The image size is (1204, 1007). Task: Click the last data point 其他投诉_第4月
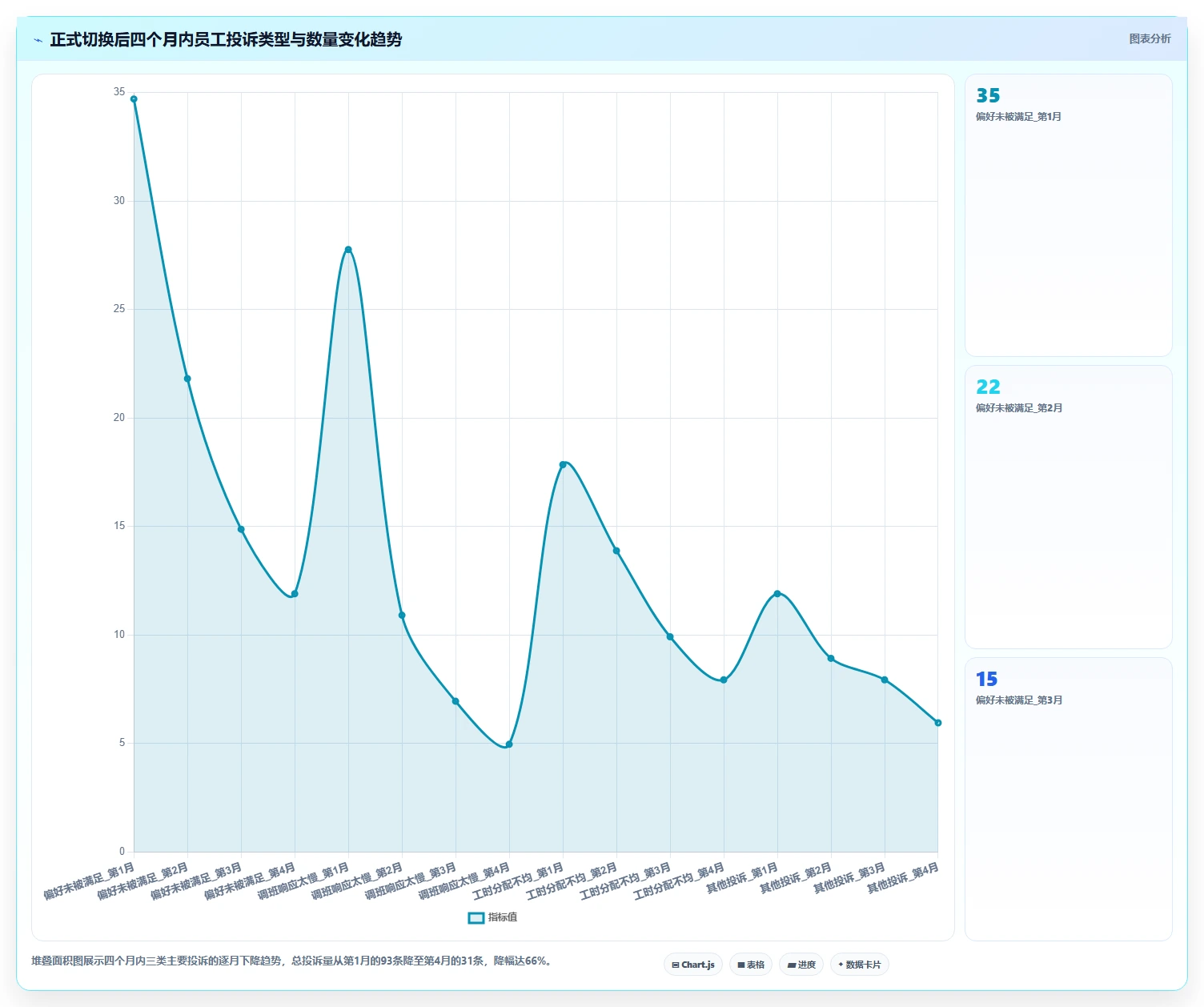(x=938, y=723)
